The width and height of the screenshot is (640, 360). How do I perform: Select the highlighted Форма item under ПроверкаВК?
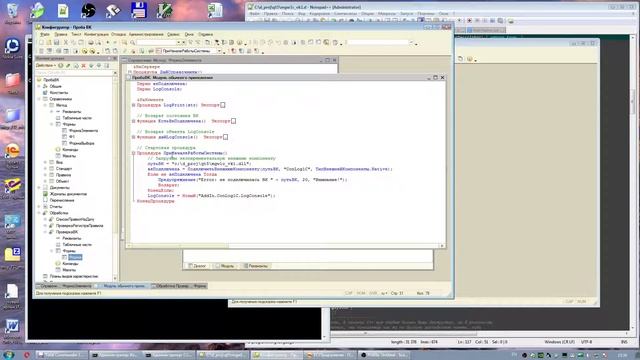(75, 257)
